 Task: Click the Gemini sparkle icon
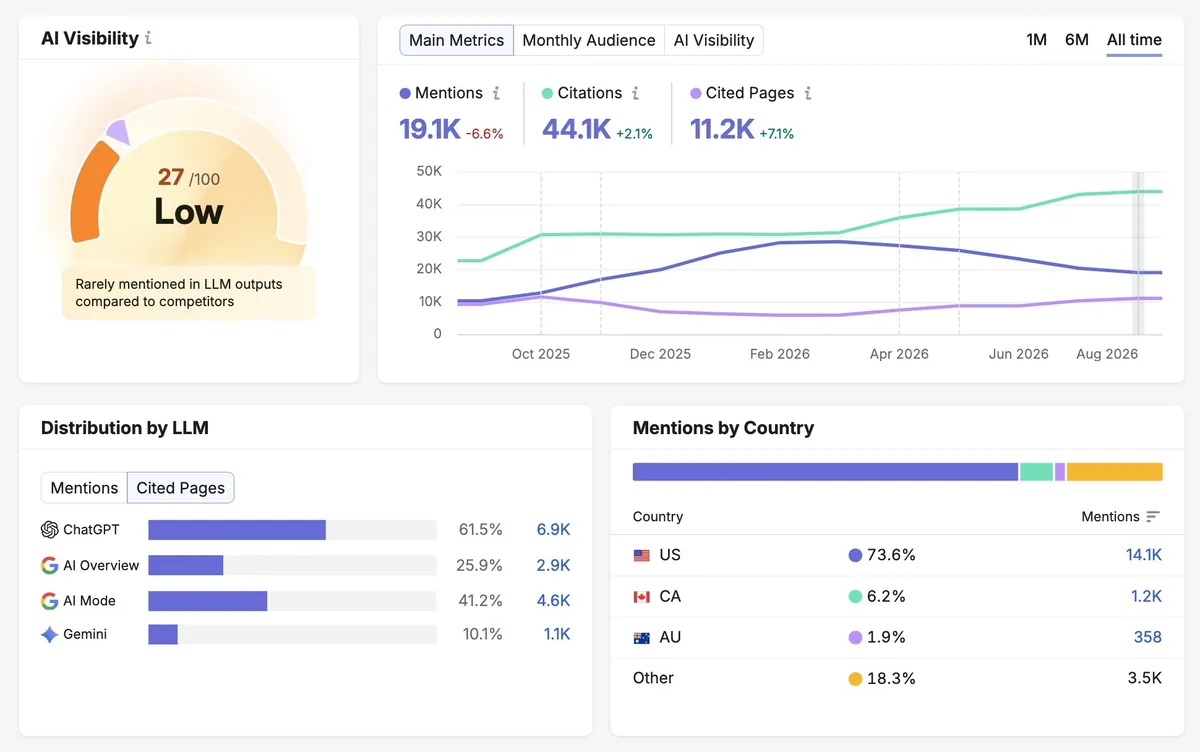(49, 634)
